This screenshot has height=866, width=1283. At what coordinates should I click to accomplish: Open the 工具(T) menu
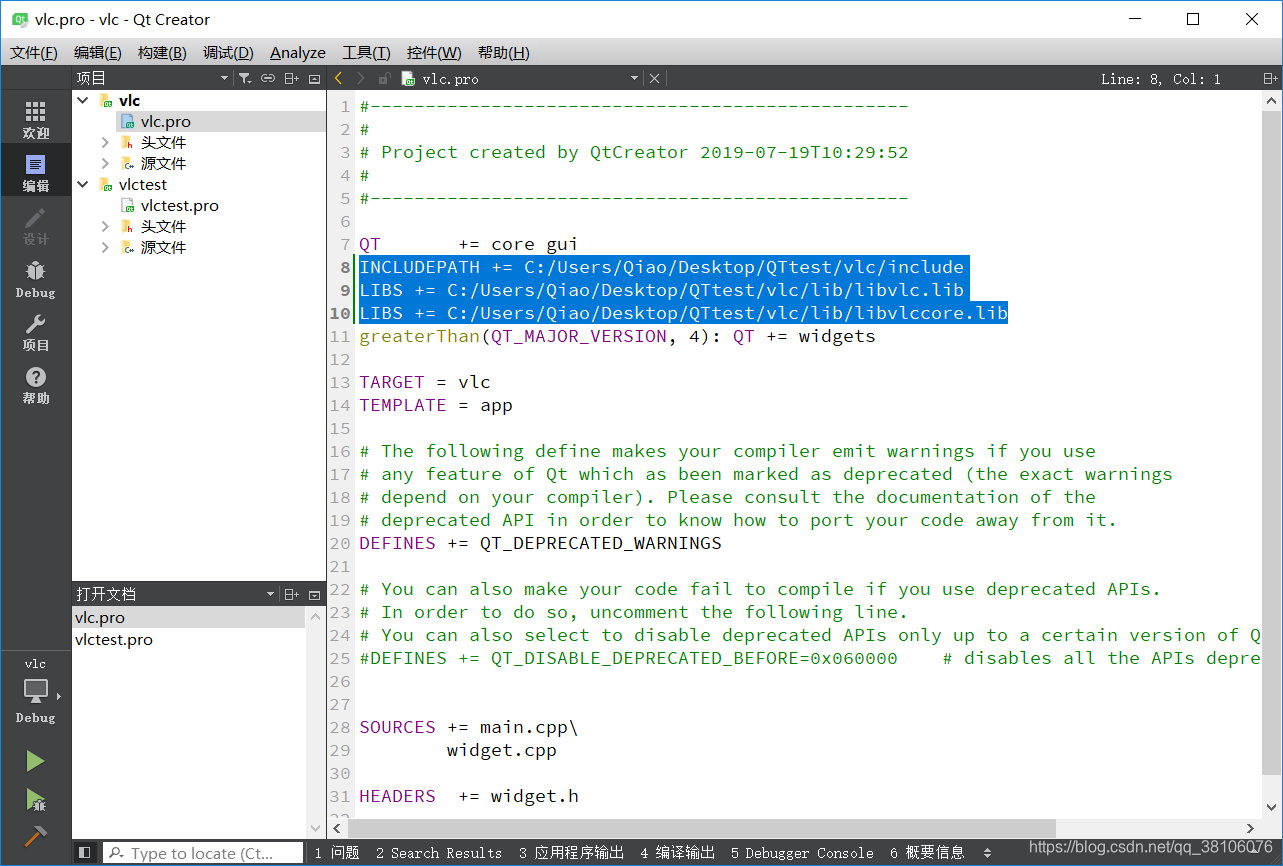366,53
